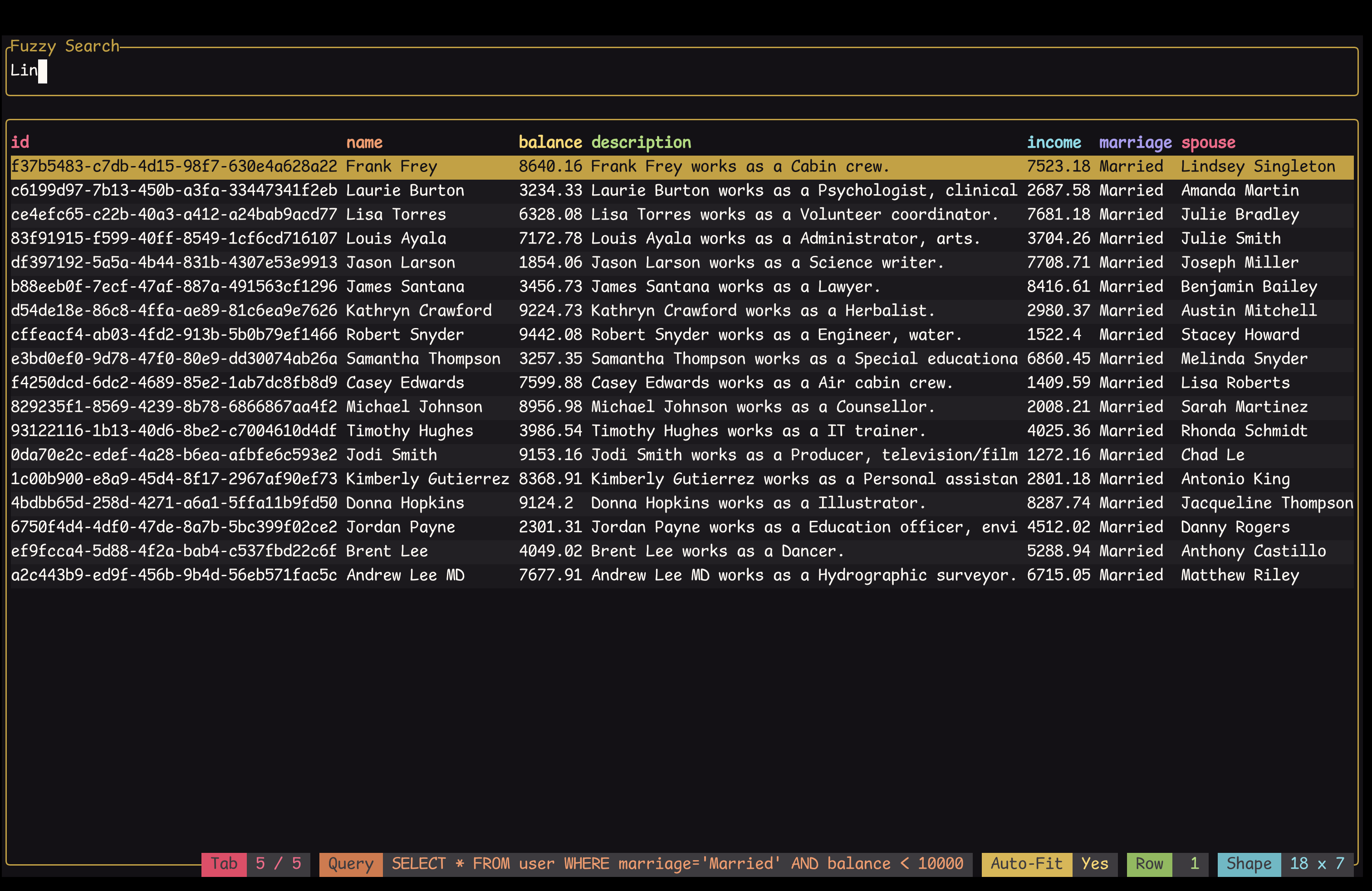Click spouse Lindsey Singleton
Viewport: 1372px width, 891px height.
[1258, 166]
